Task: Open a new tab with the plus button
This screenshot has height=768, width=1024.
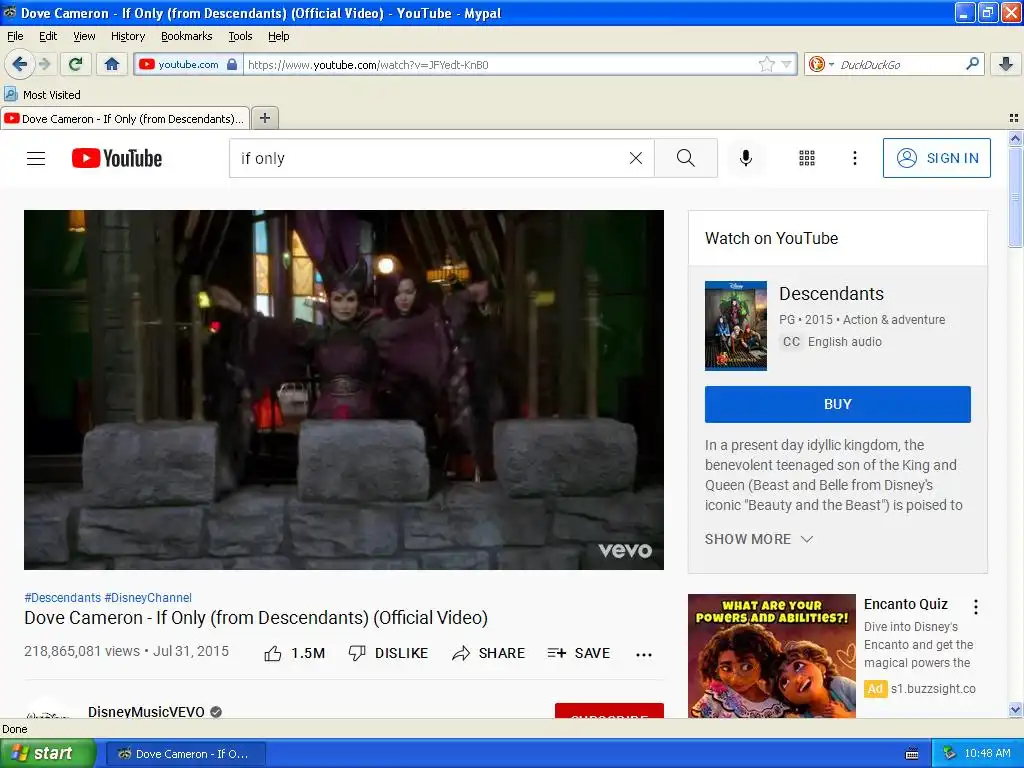Action: (x=264, y=118)
